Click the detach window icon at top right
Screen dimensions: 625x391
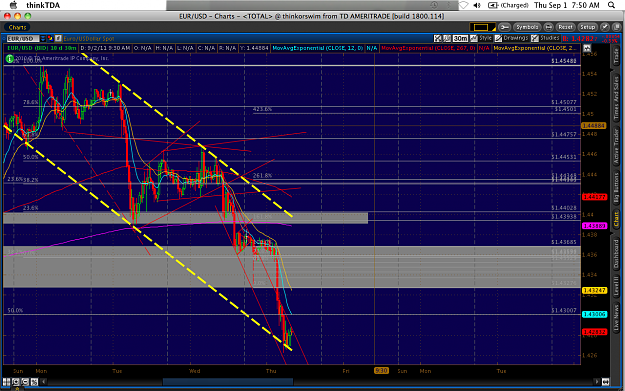click(x=617, y=27)
